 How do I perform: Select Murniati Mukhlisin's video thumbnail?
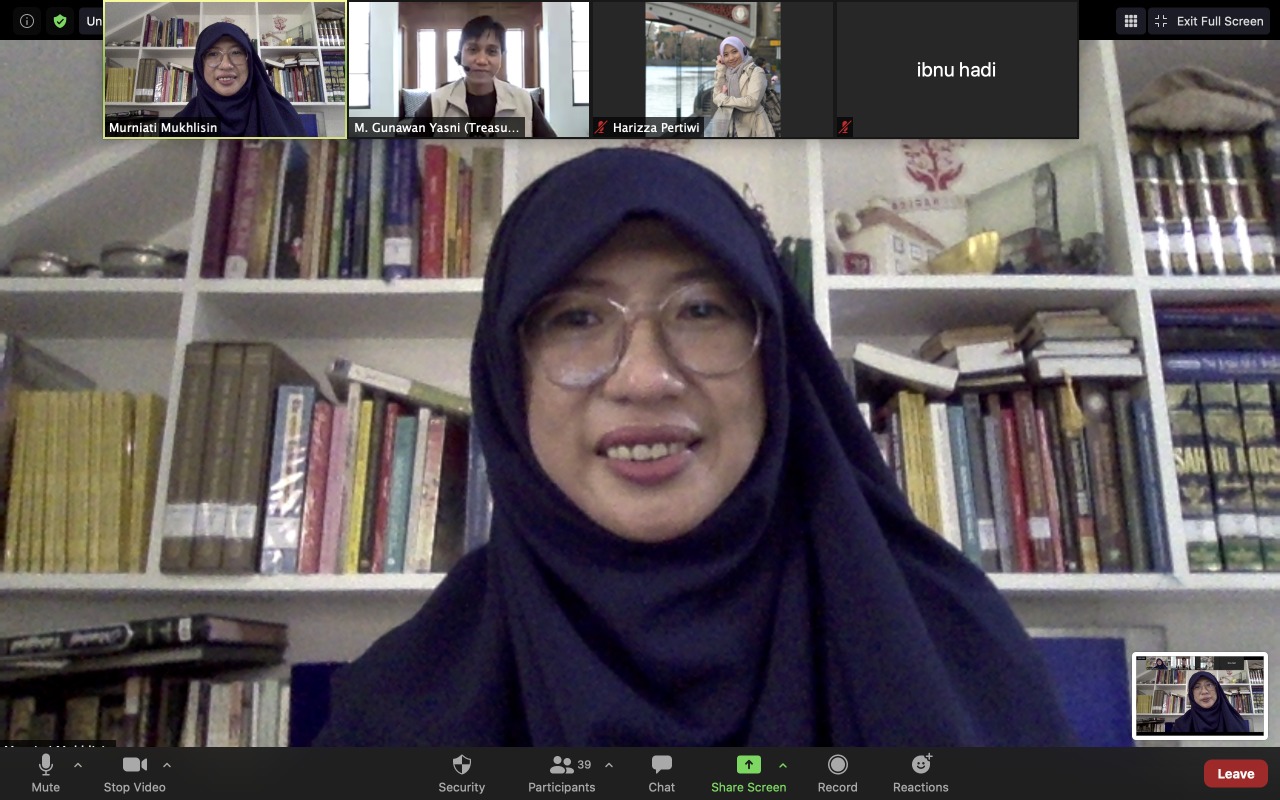point(225,69)
